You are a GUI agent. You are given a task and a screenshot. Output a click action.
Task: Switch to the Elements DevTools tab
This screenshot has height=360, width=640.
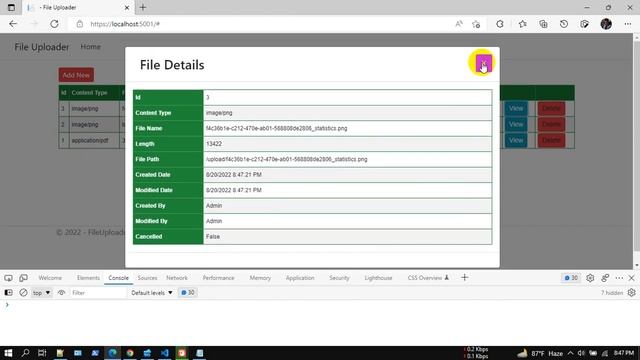88,278
